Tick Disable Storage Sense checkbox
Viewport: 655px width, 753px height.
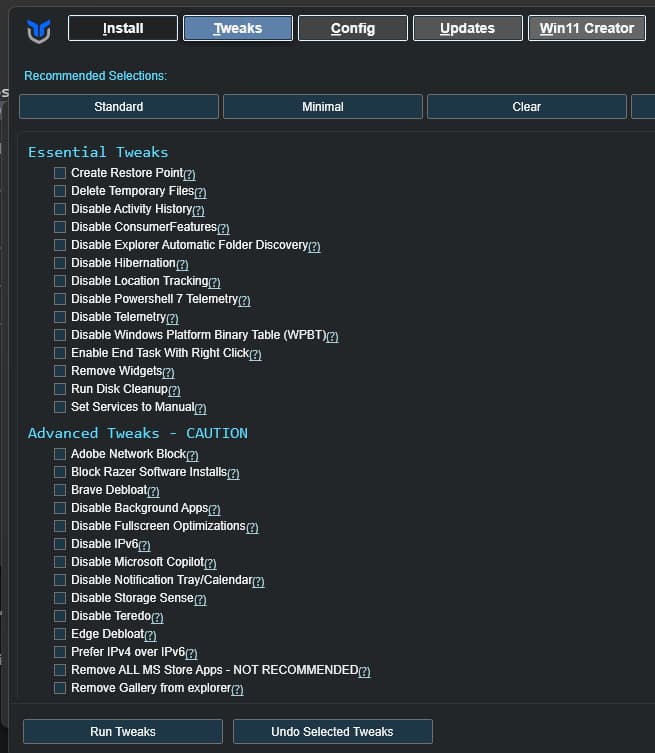pyautogui.click(x=60, y=598)
